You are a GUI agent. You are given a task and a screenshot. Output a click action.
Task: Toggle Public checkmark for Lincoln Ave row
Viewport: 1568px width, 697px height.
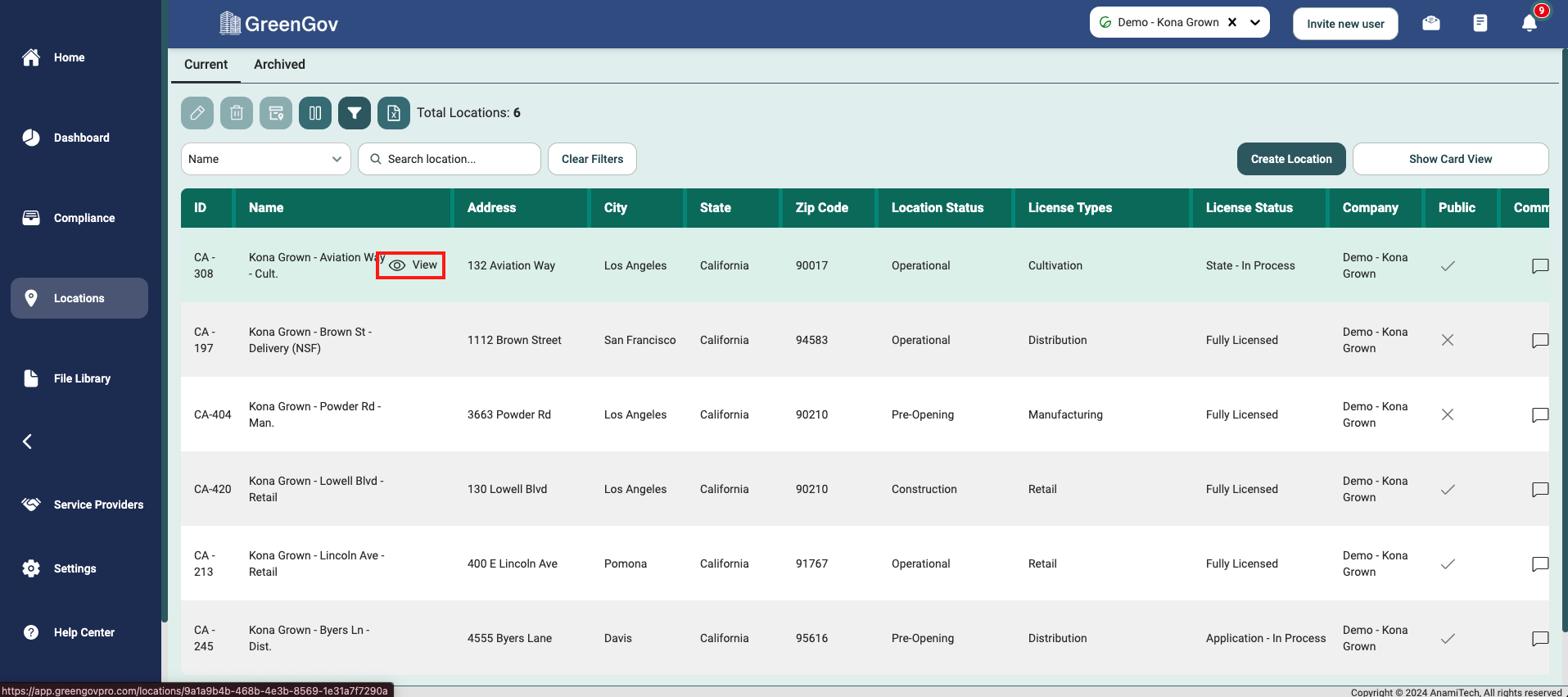1447,563
